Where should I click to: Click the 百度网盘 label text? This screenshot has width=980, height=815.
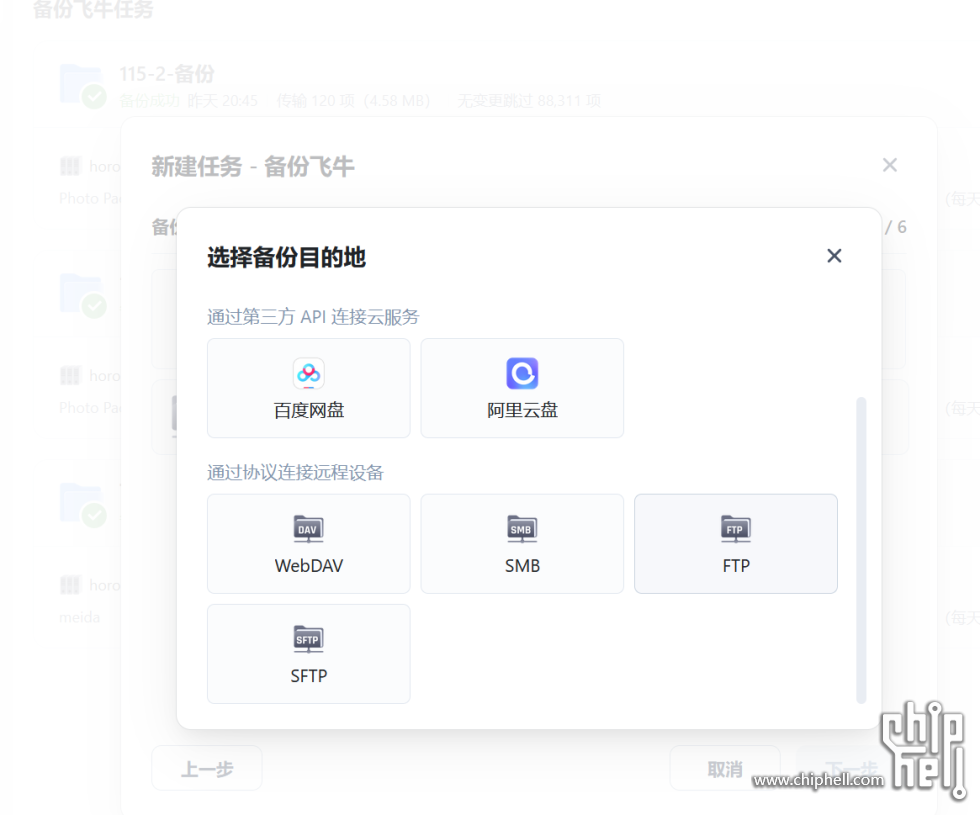(309, 410)
